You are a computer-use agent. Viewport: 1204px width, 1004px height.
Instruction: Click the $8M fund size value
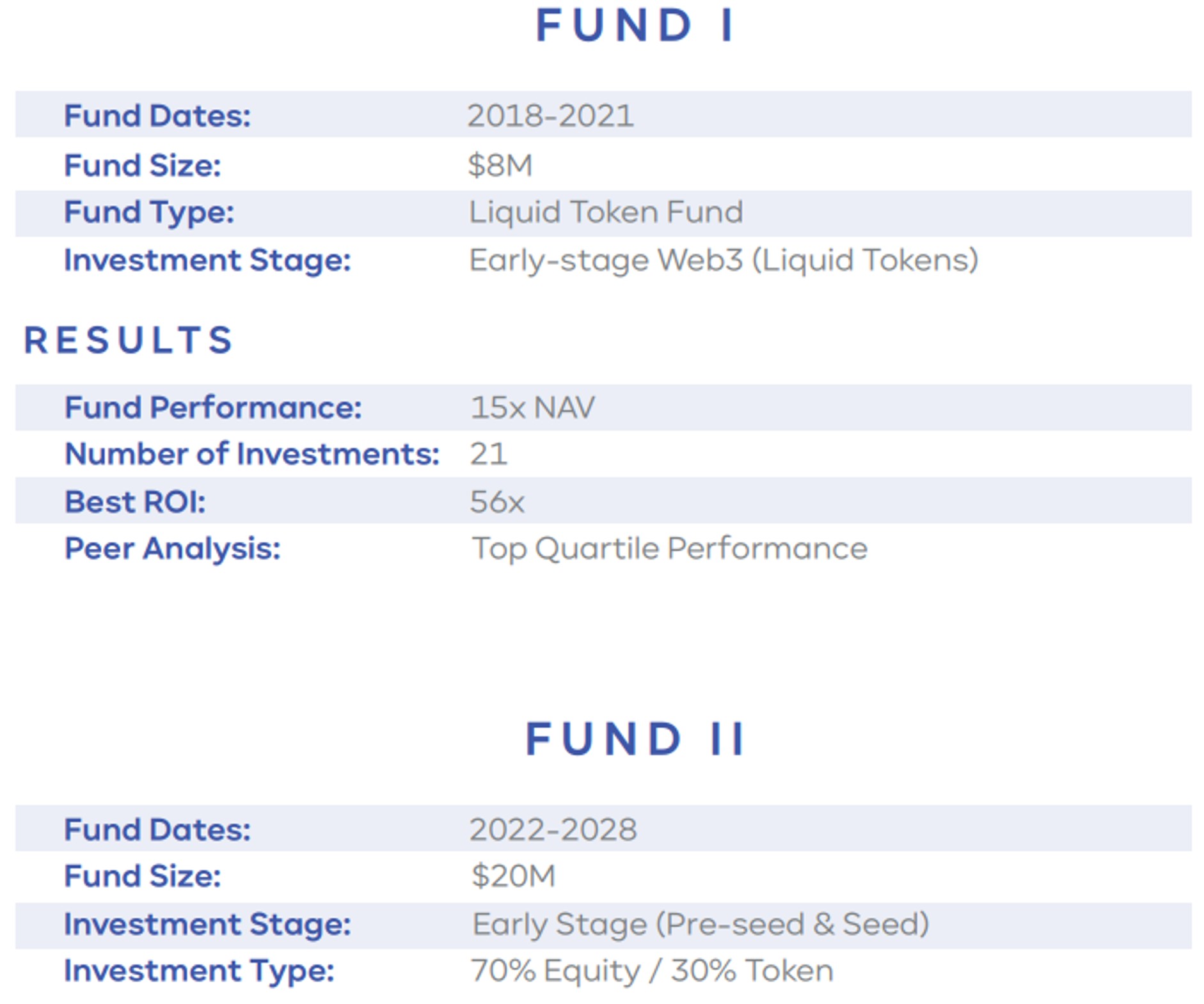(x=500, y=165)
